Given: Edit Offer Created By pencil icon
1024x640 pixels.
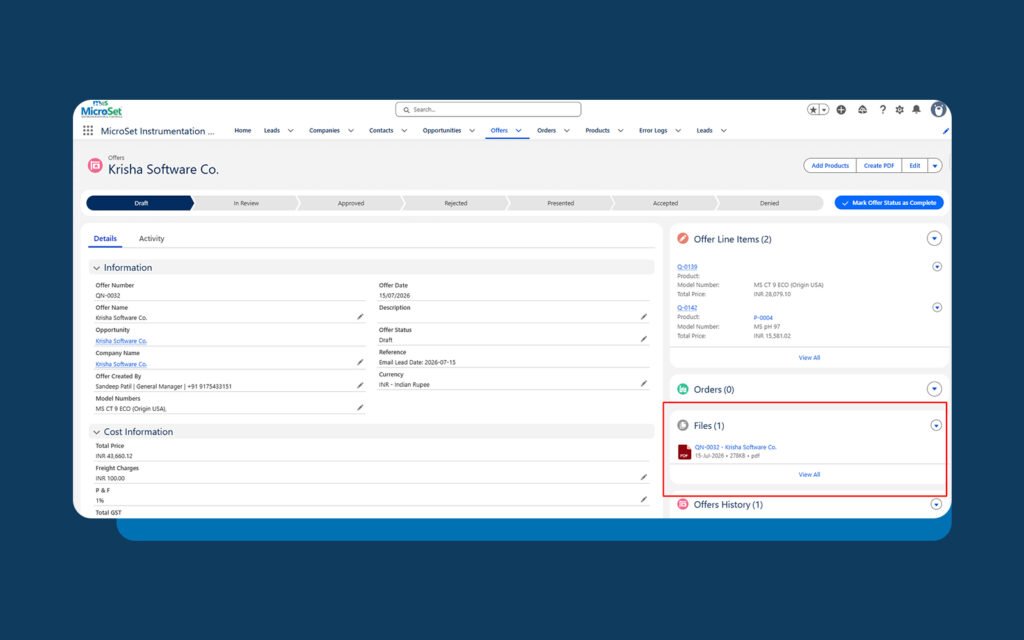Looking at the screenshot, I should [x=360, y=385].
